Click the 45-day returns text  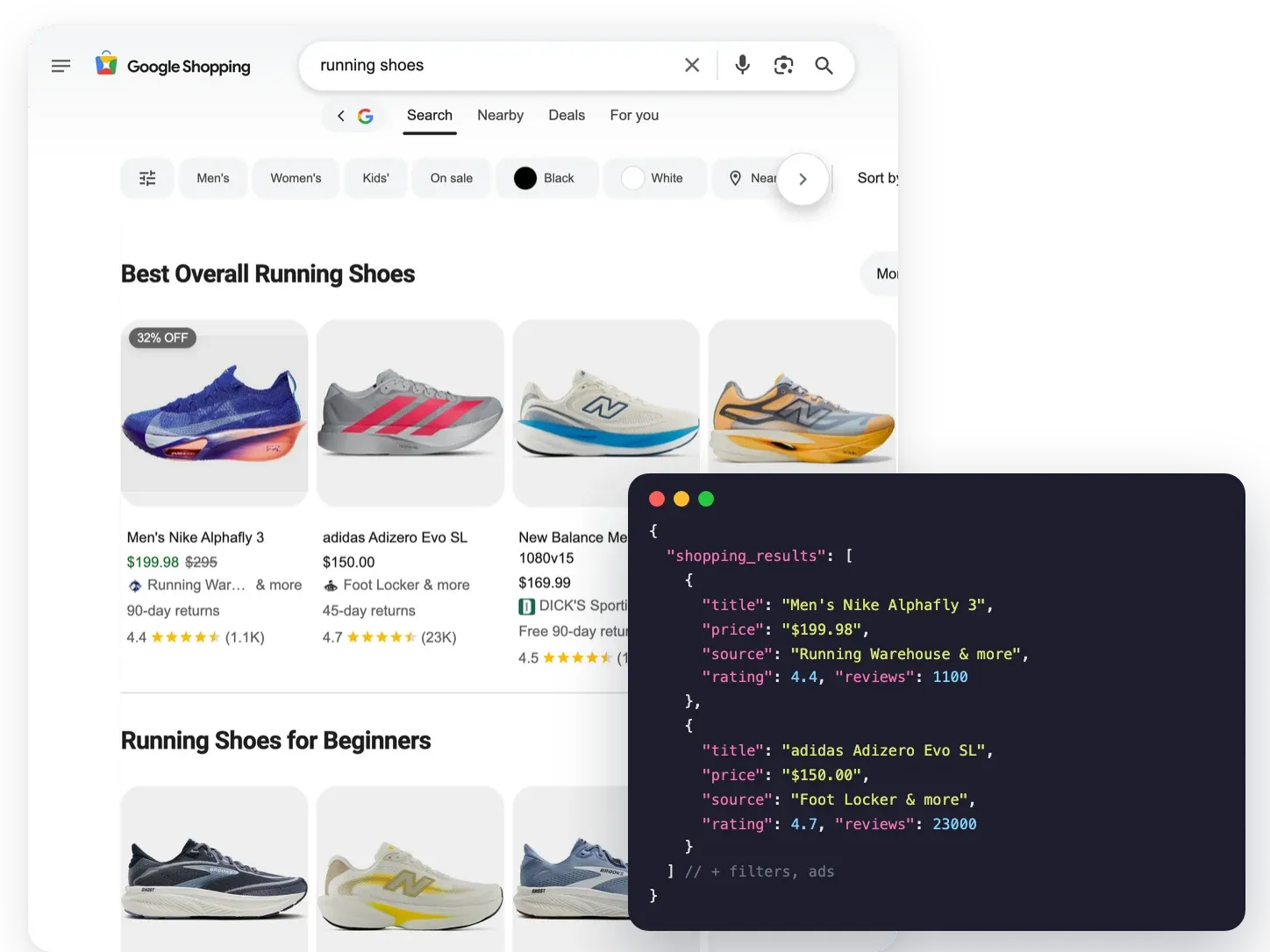[368, 610]
